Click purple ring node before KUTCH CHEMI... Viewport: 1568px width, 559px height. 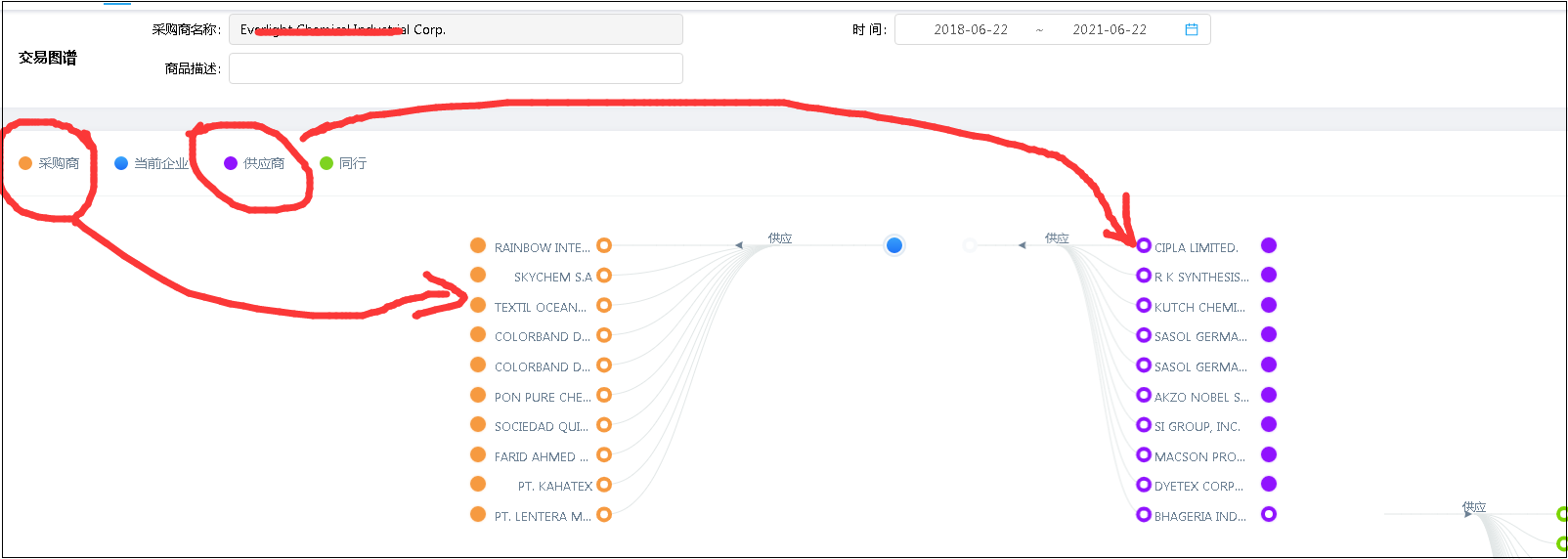[x=1144, y=305]
